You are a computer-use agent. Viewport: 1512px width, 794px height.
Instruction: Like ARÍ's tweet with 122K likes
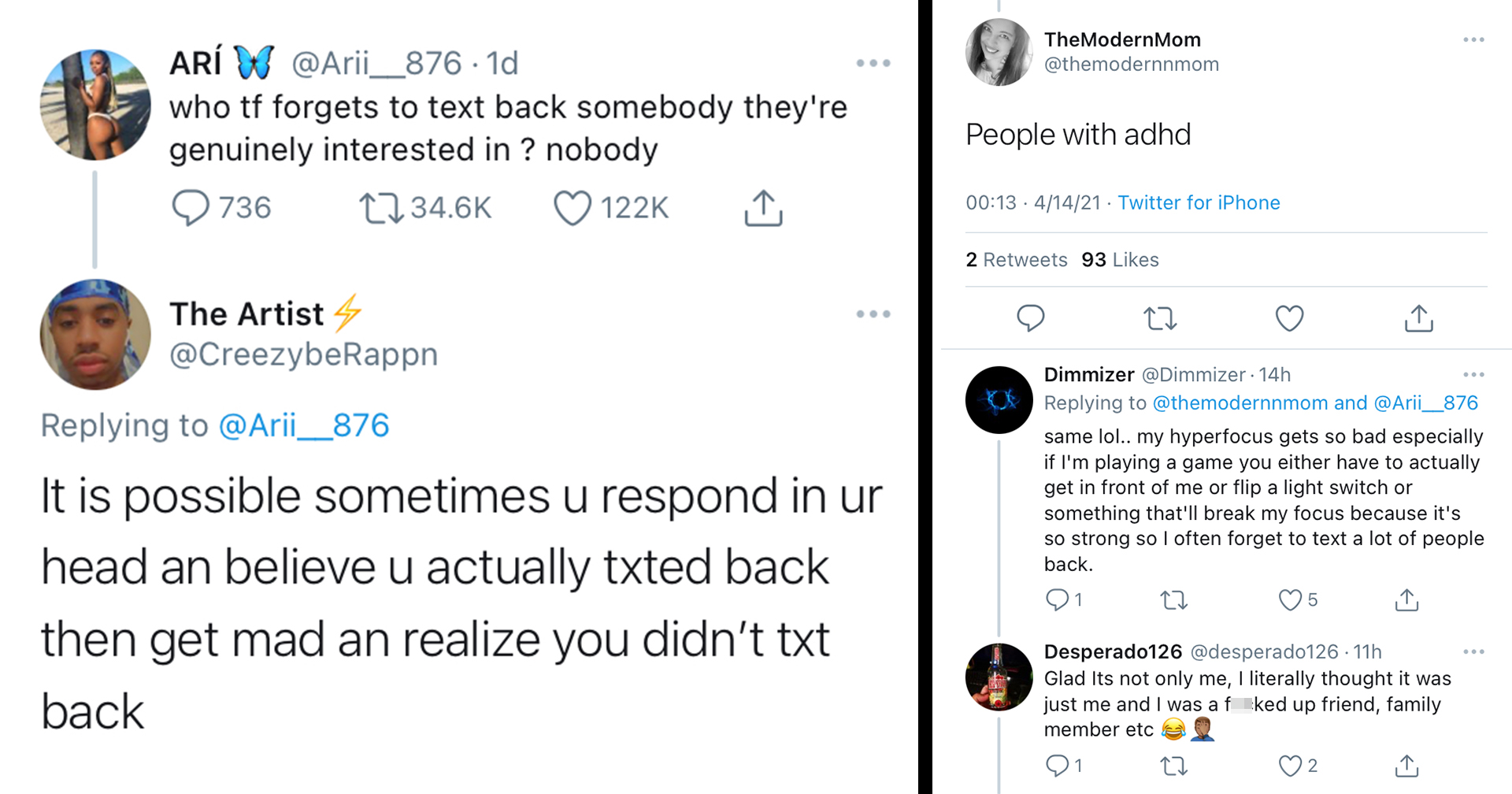[x=573, y=208]
